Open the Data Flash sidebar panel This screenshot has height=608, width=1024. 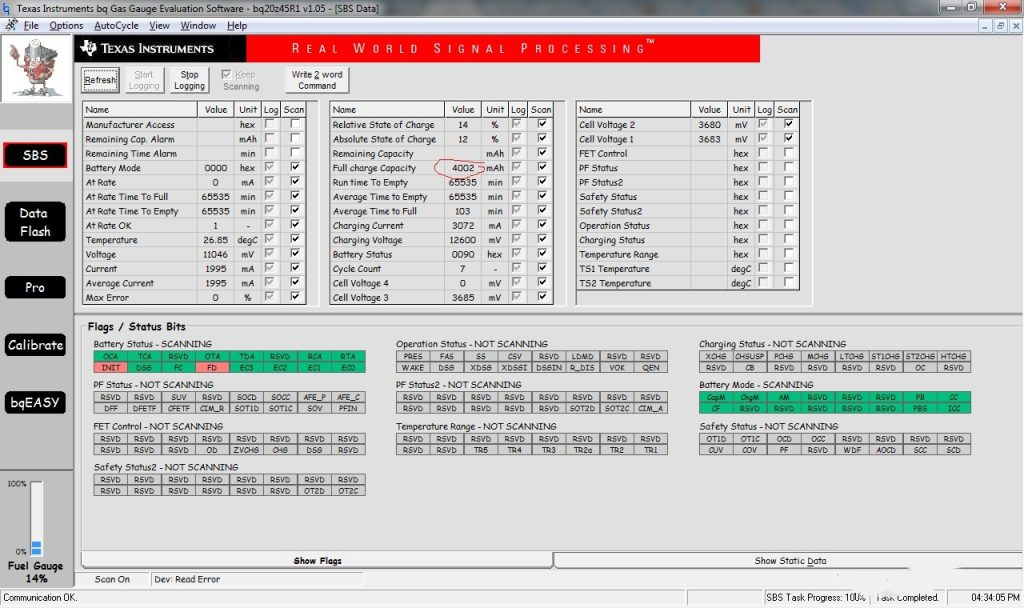(35, 222)
